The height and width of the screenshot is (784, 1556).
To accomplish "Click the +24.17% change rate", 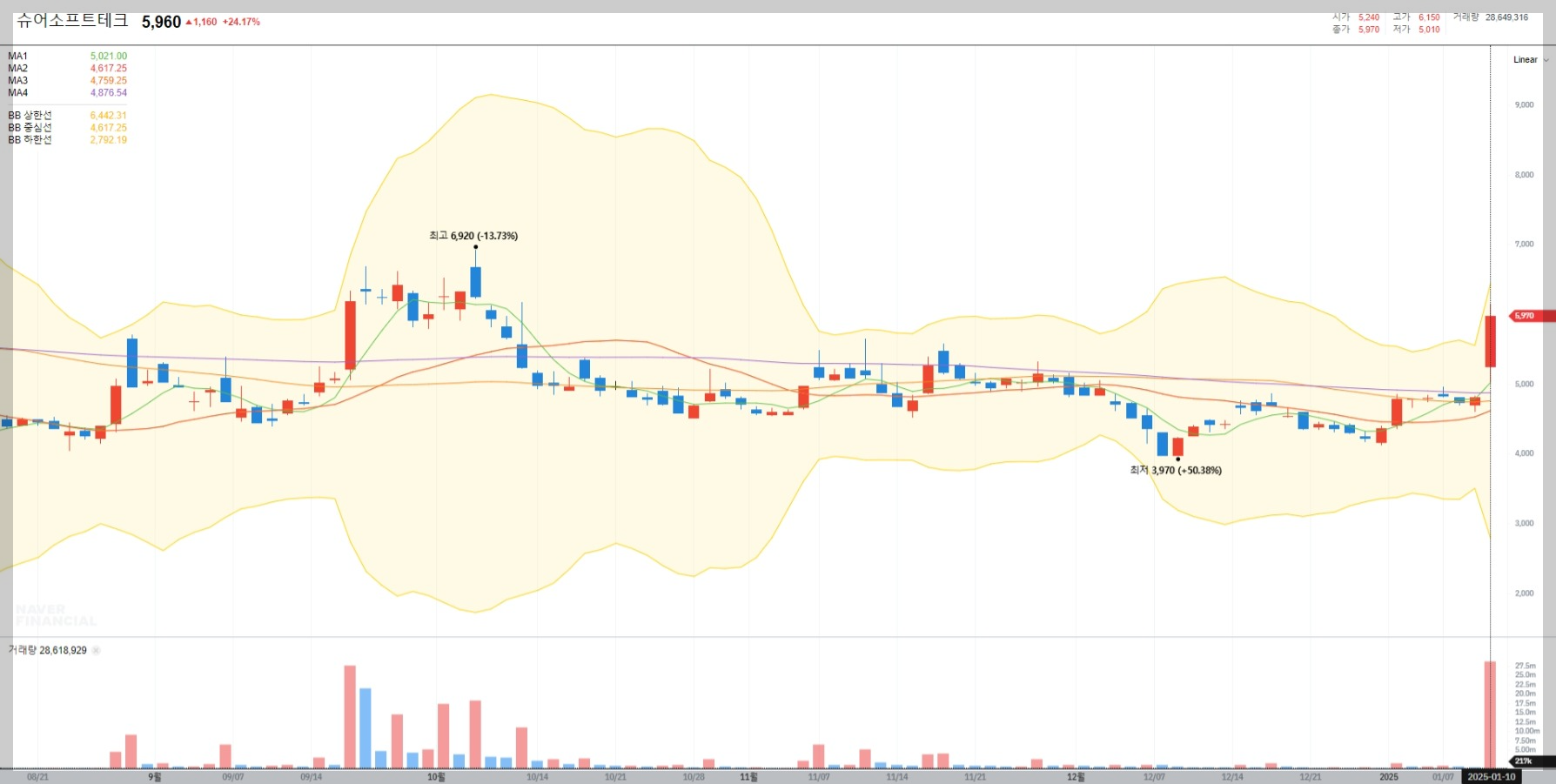I will tap(241, 22).
